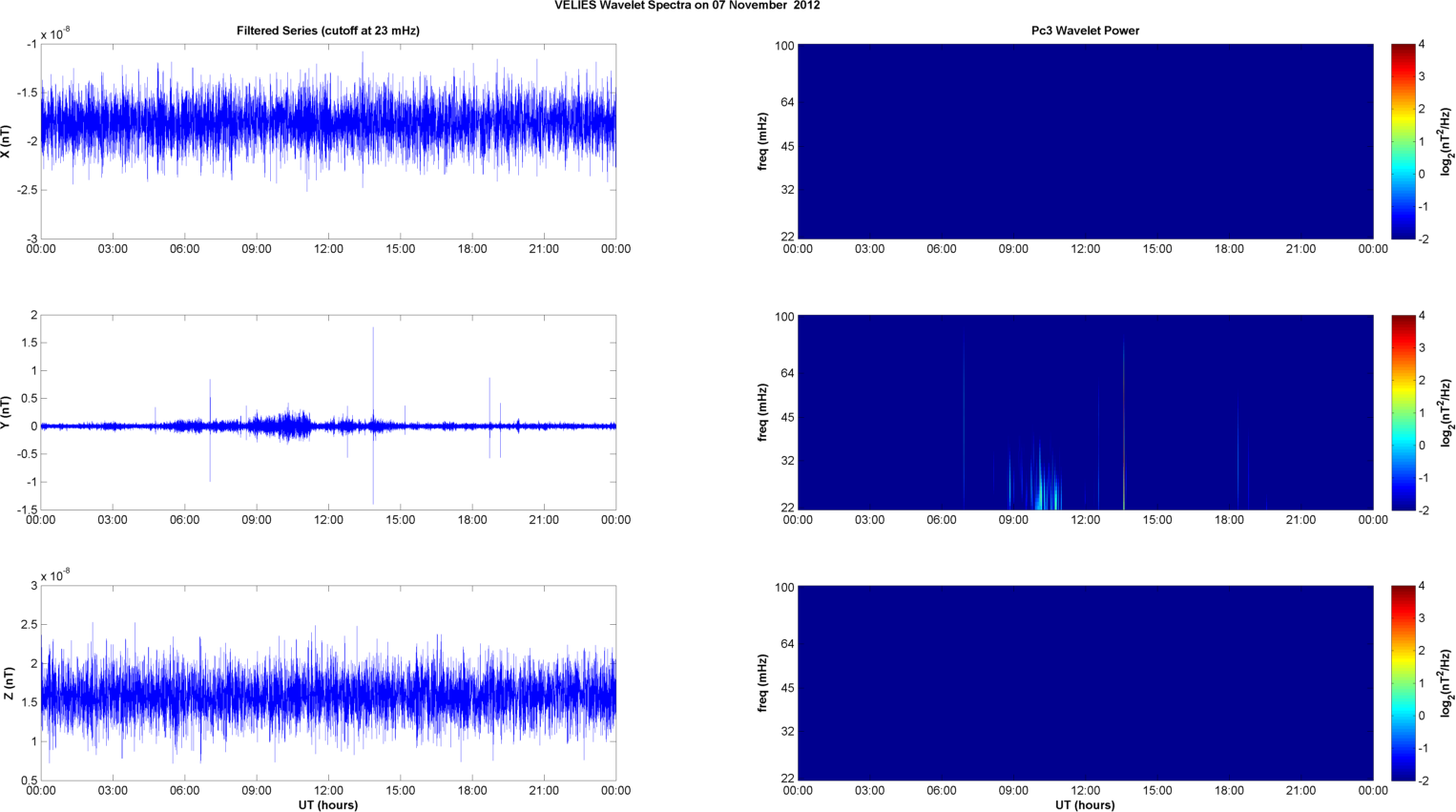Click 'freq (mHz)' label of Y wavelet panel

pyautogui.click(x=763, y=412)
